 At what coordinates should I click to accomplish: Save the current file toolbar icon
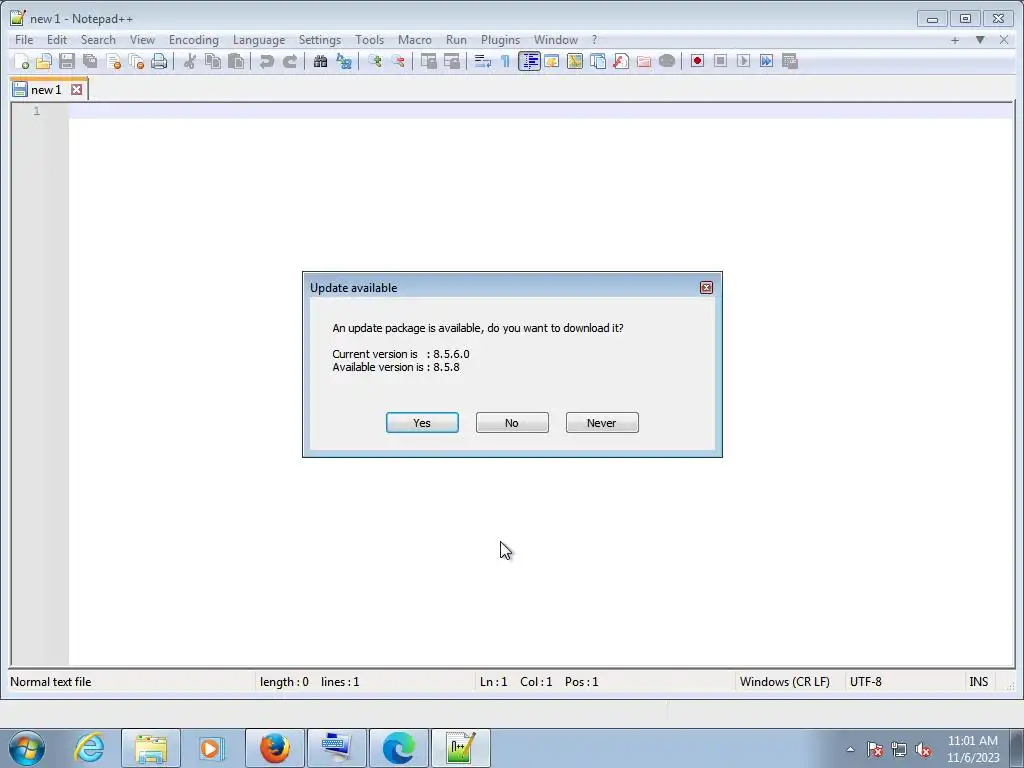(67, 61)
